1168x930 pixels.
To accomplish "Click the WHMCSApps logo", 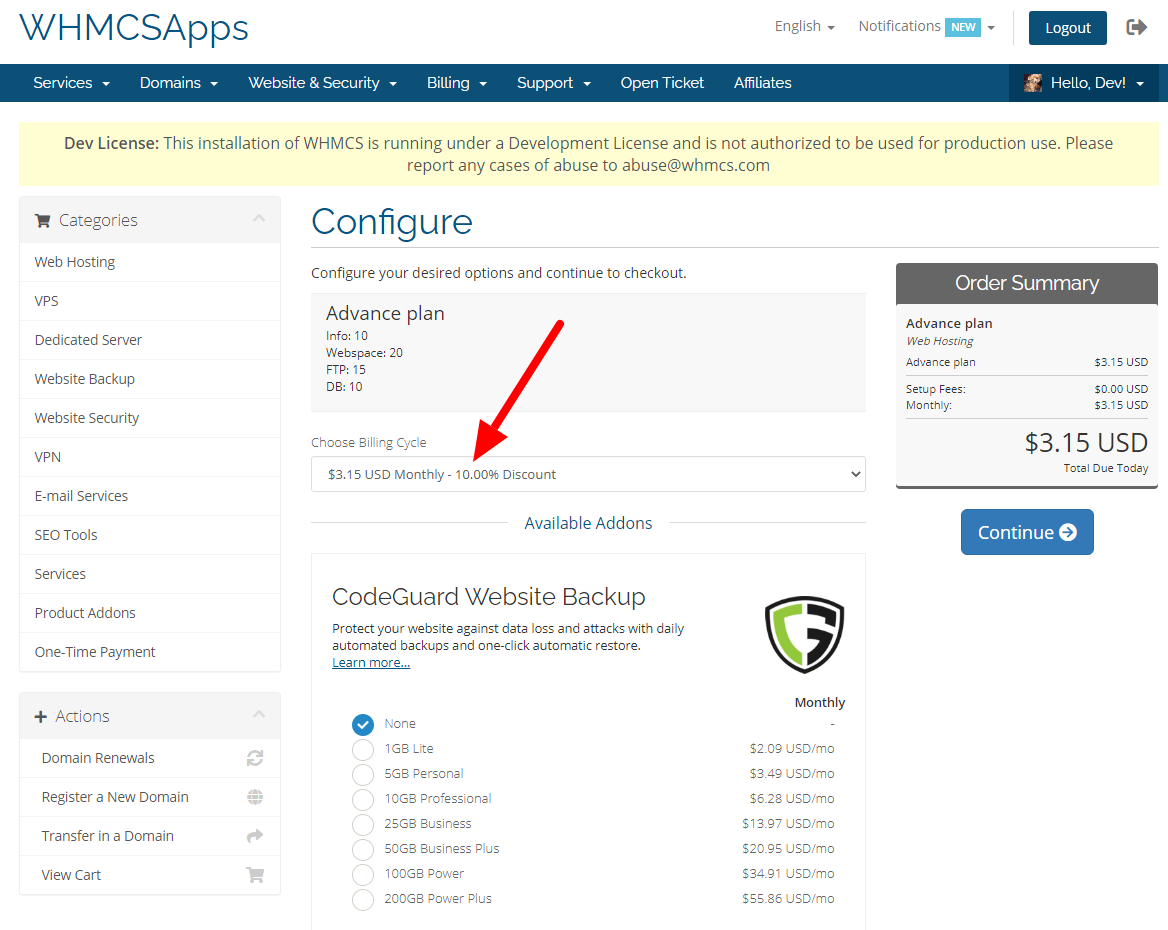I will pos(133,28).
